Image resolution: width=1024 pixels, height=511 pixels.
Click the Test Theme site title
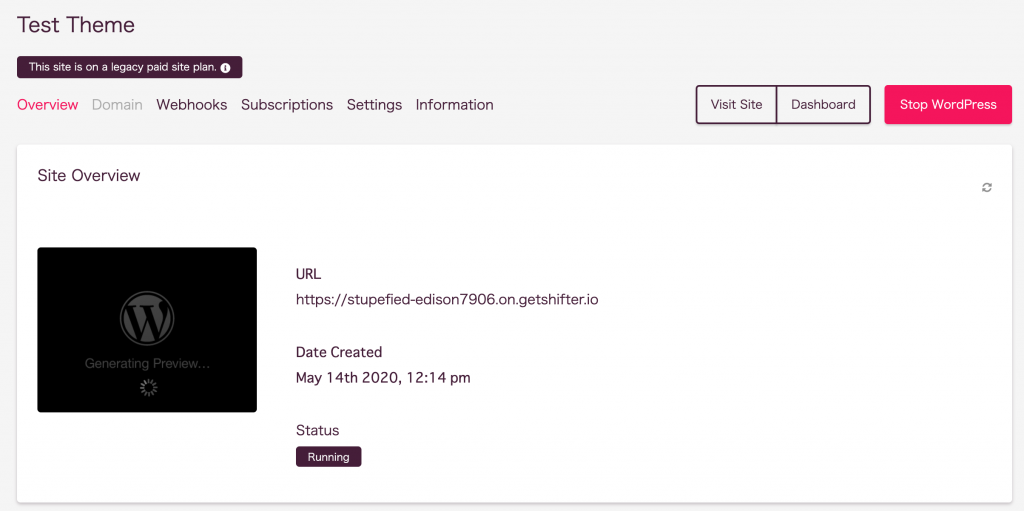click(x=76, y=25)
